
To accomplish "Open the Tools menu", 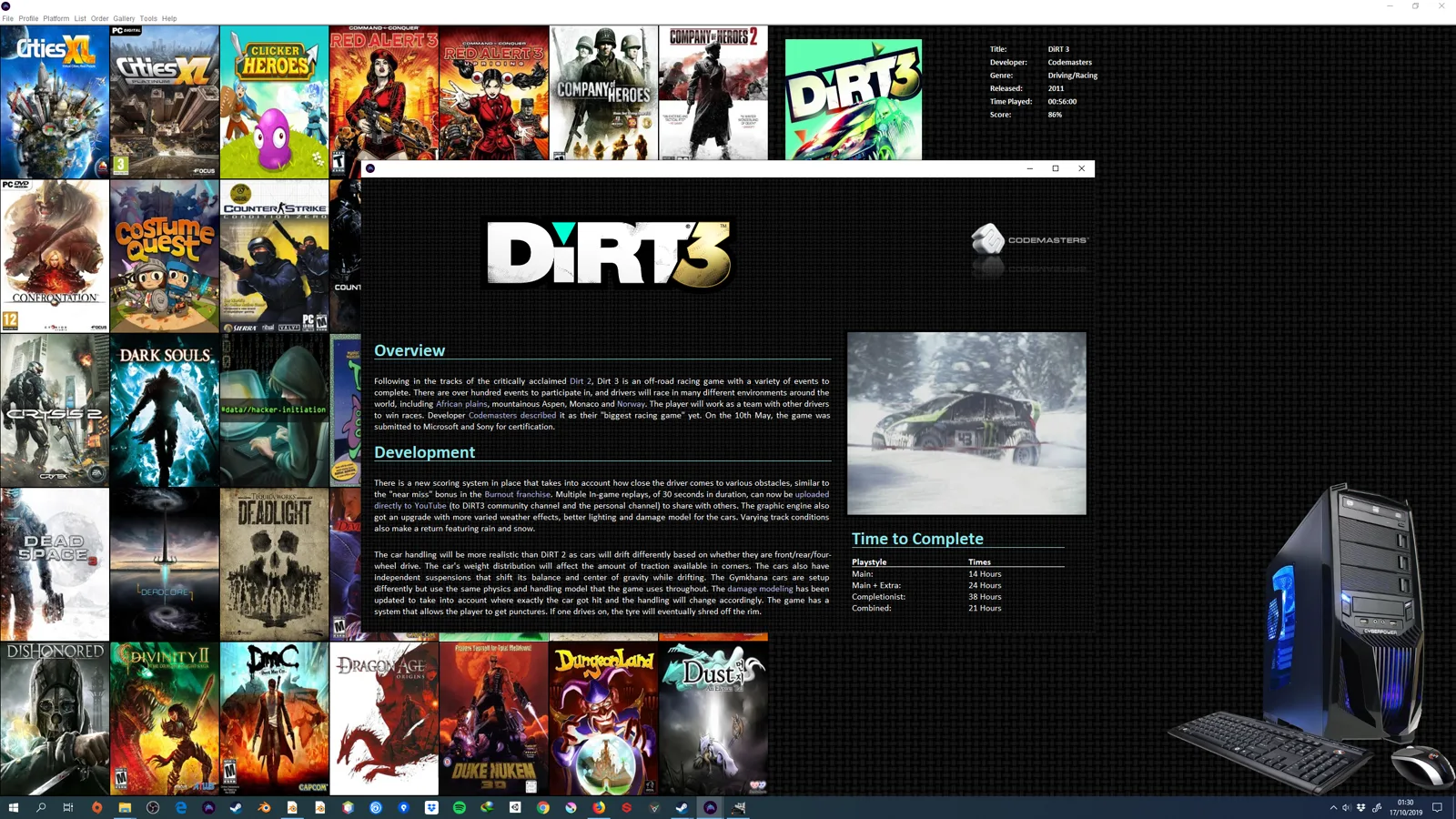I will tap(147, 18).
